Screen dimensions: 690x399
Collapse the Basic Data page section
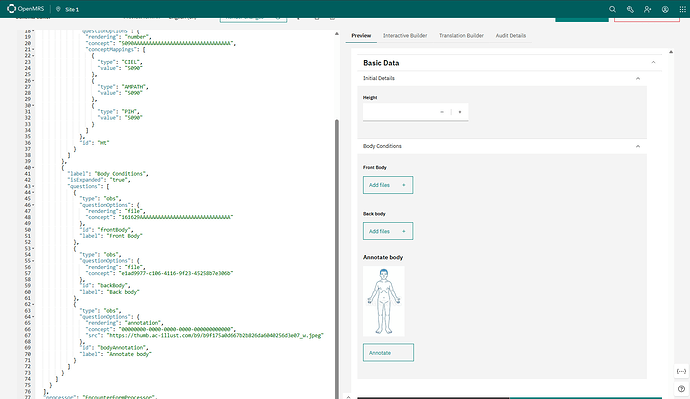(653, 62)
